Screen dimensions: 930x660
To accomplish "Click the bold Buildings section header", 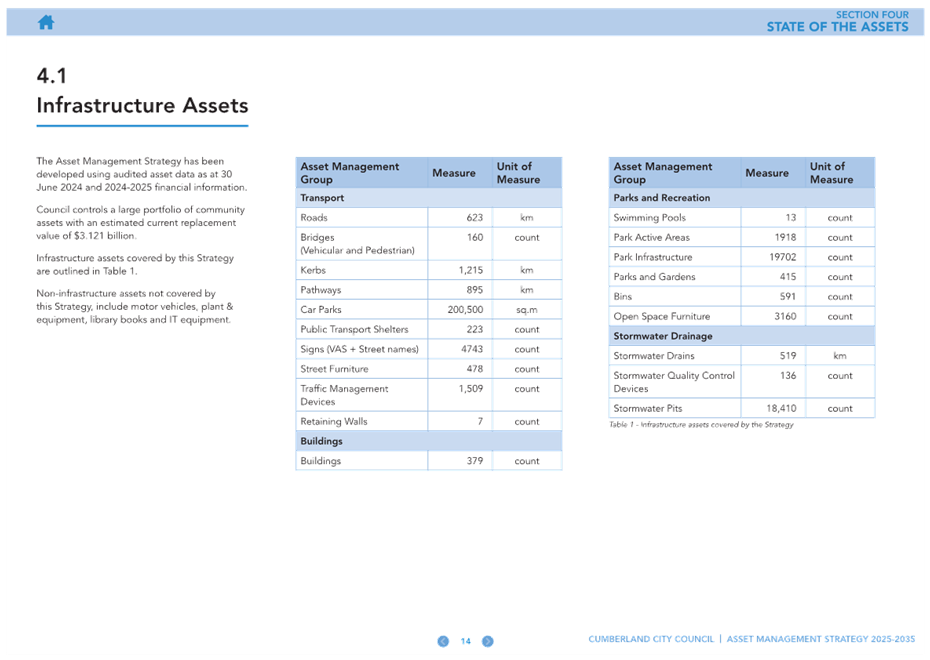I will 321,441.
